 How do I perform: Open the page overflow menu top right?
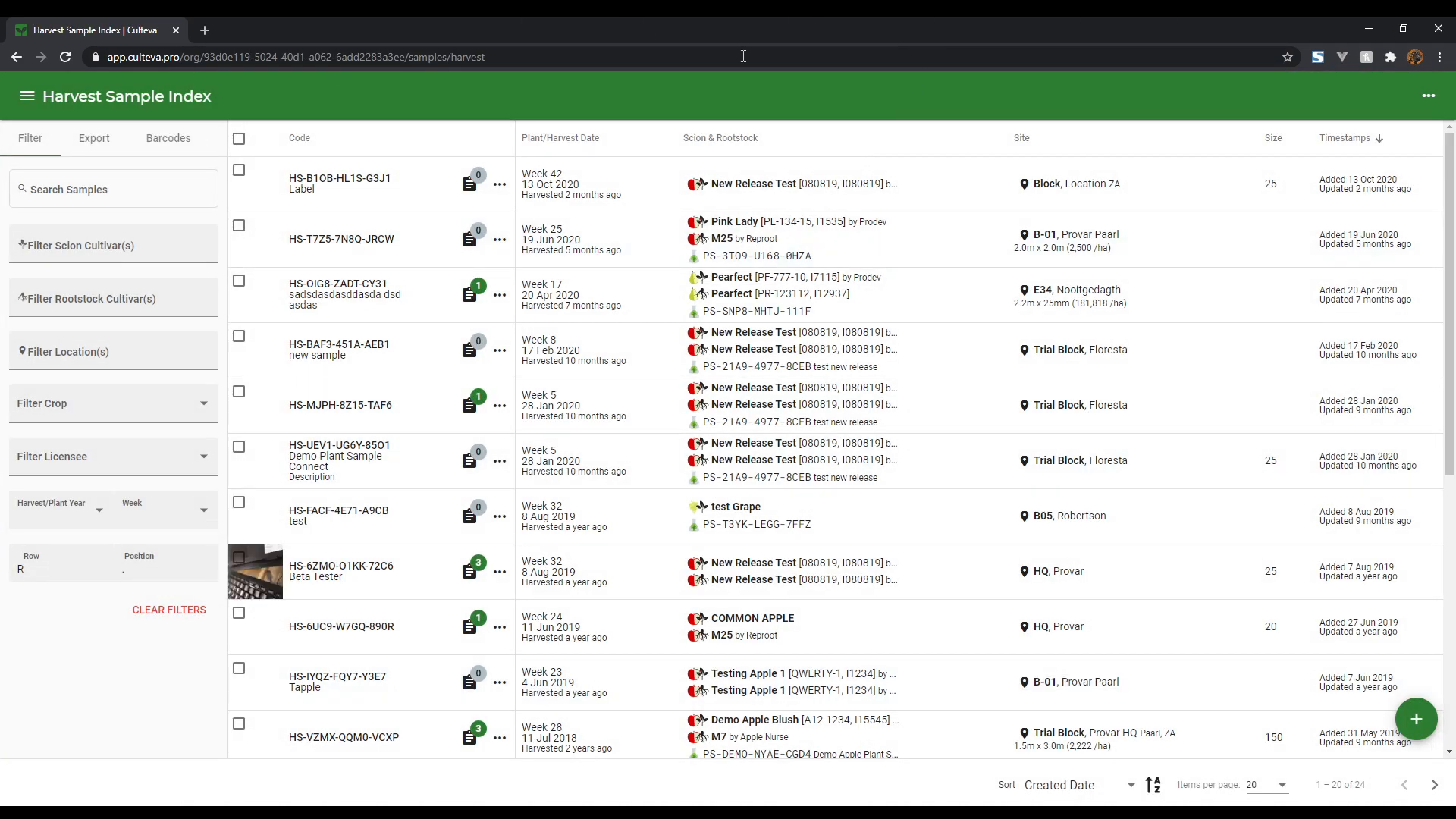(1429, 96)
